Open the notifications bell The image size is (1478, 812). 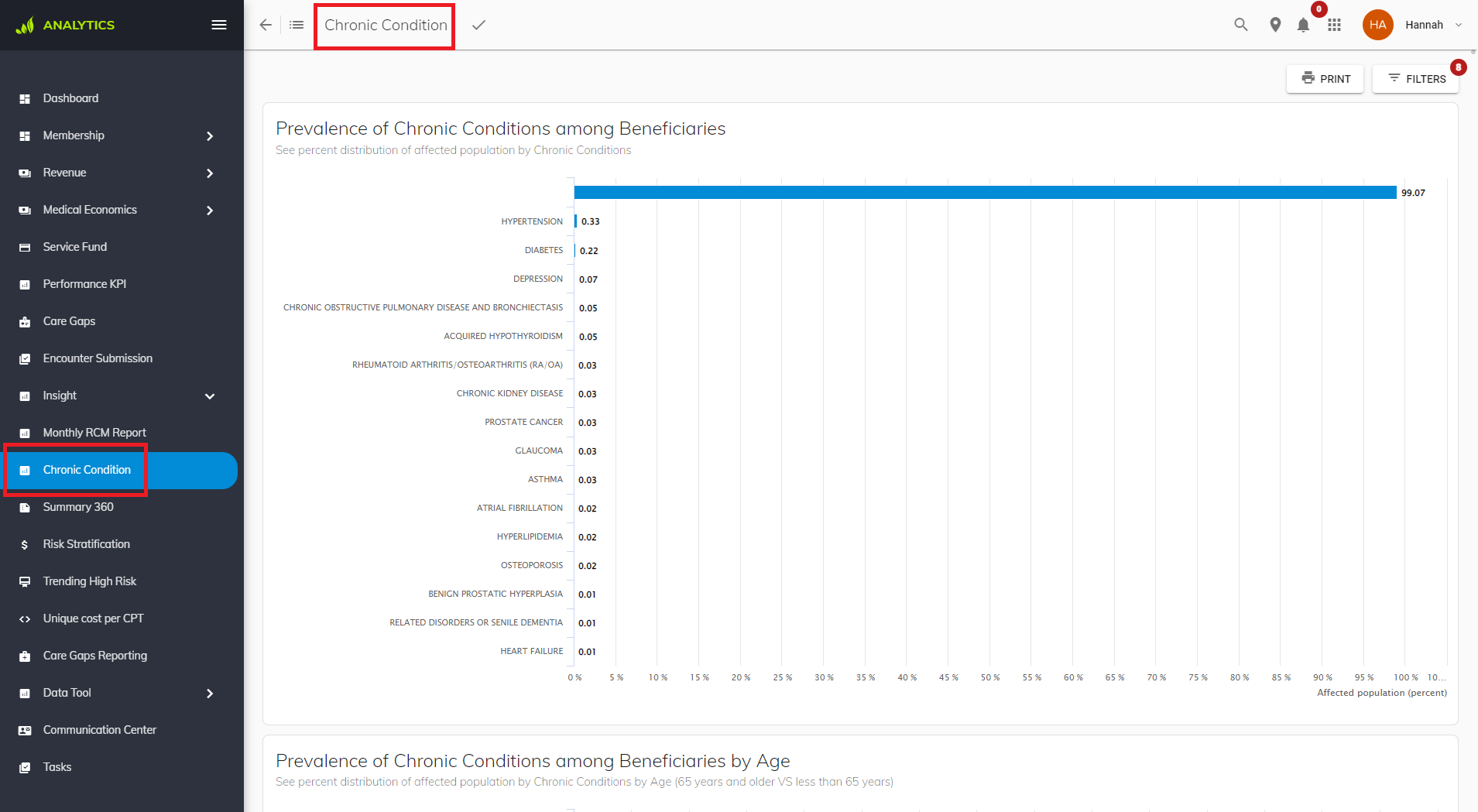click(x=1303, y=26)
